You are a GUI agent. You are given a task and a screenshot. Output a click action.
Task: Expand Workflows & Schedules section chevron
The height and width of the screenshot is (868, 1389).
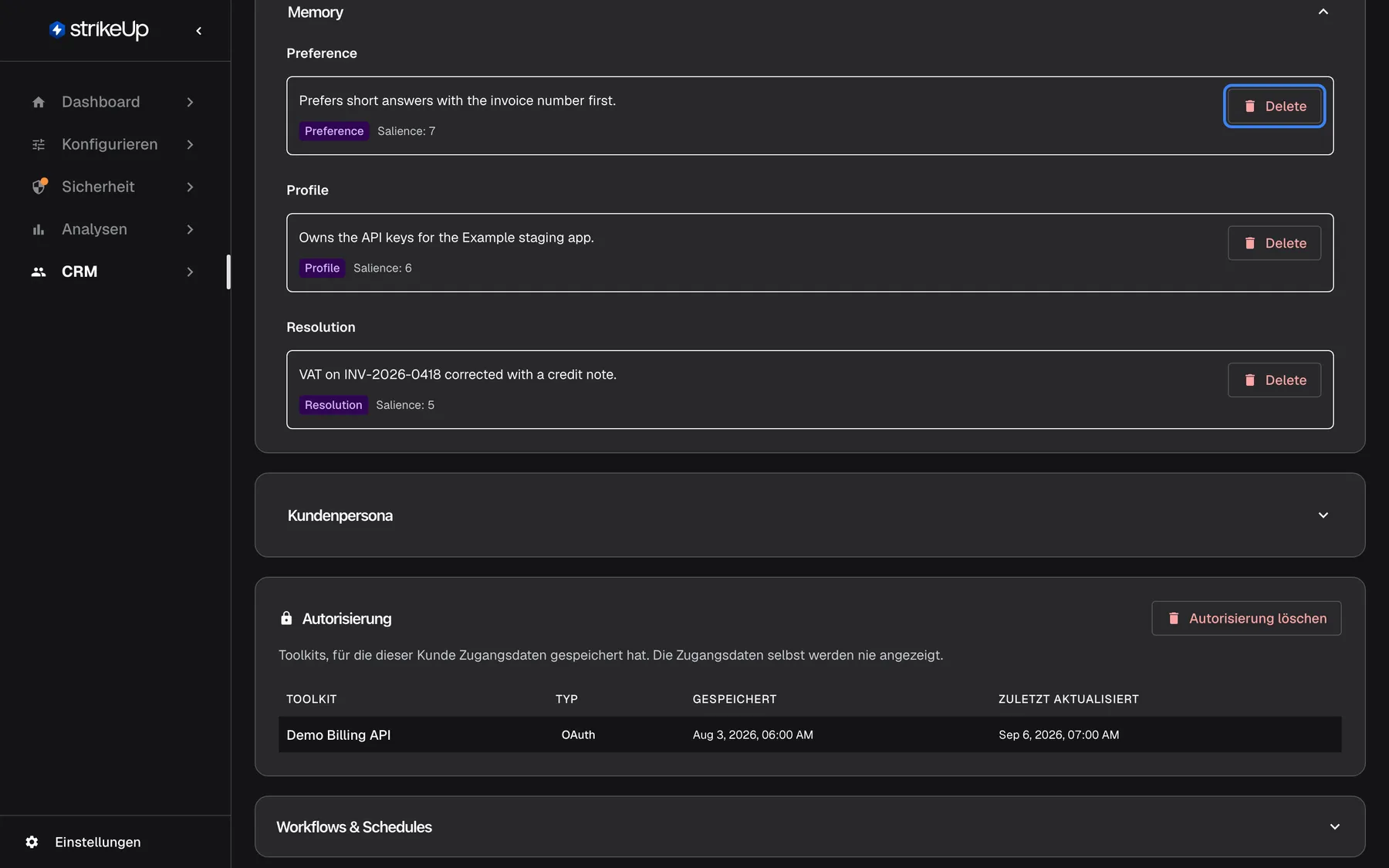(1335, 826)
